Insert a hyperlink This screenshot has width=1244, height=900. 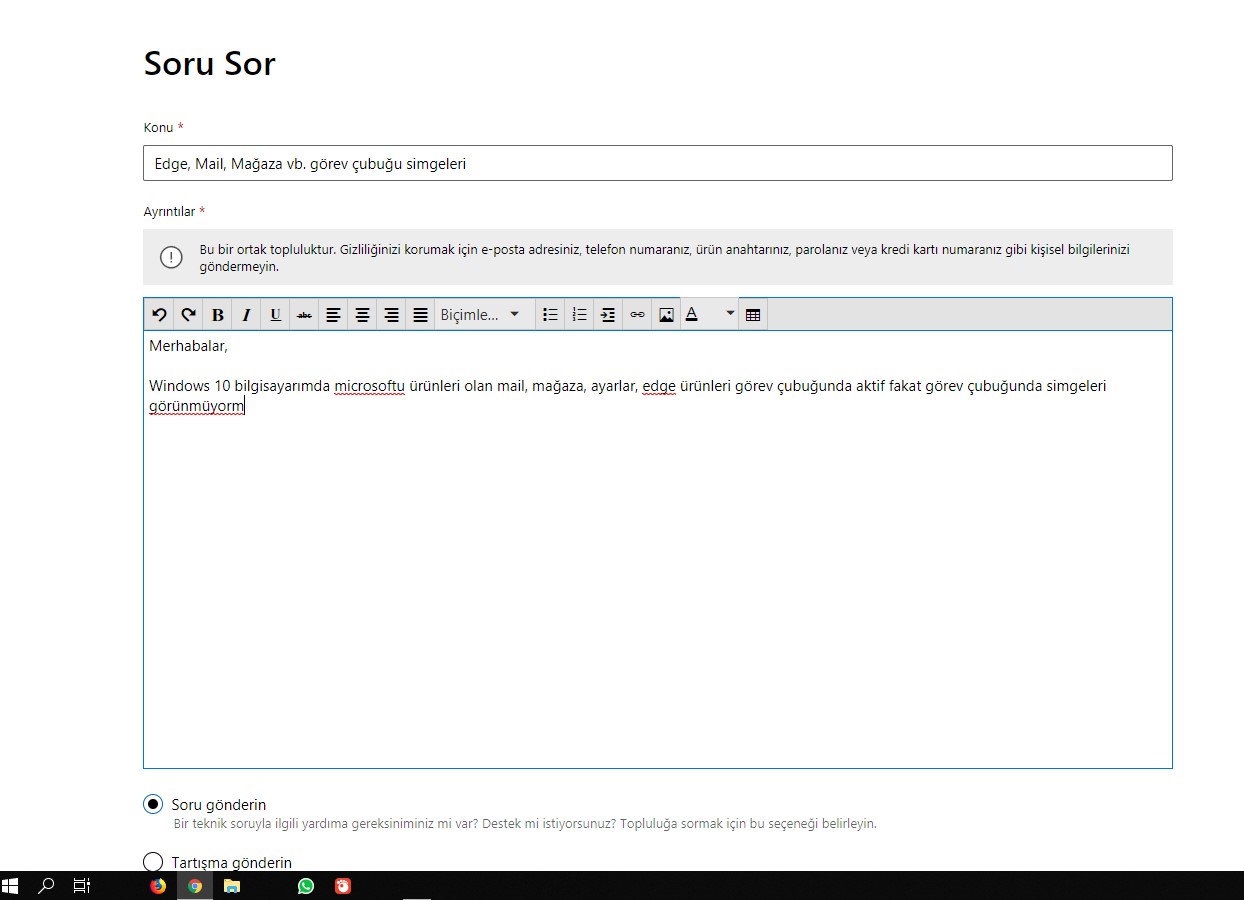click(x=637, y=315)
